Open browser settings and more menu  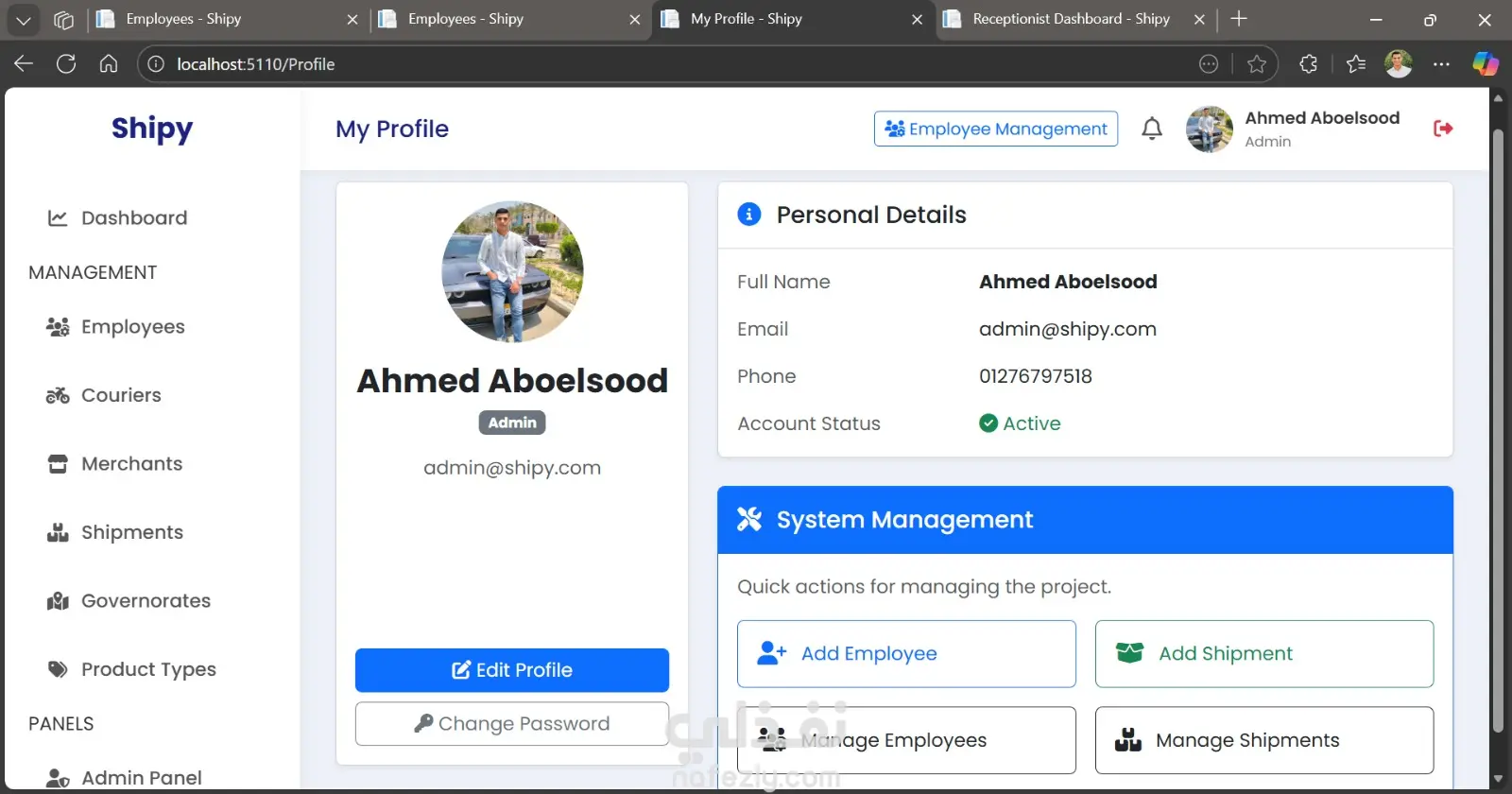tap(1441, 64)
